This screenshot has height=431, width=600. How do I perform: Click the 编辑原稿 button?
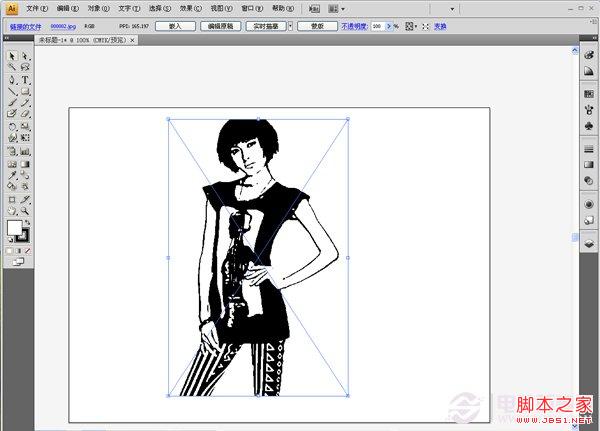218,26
